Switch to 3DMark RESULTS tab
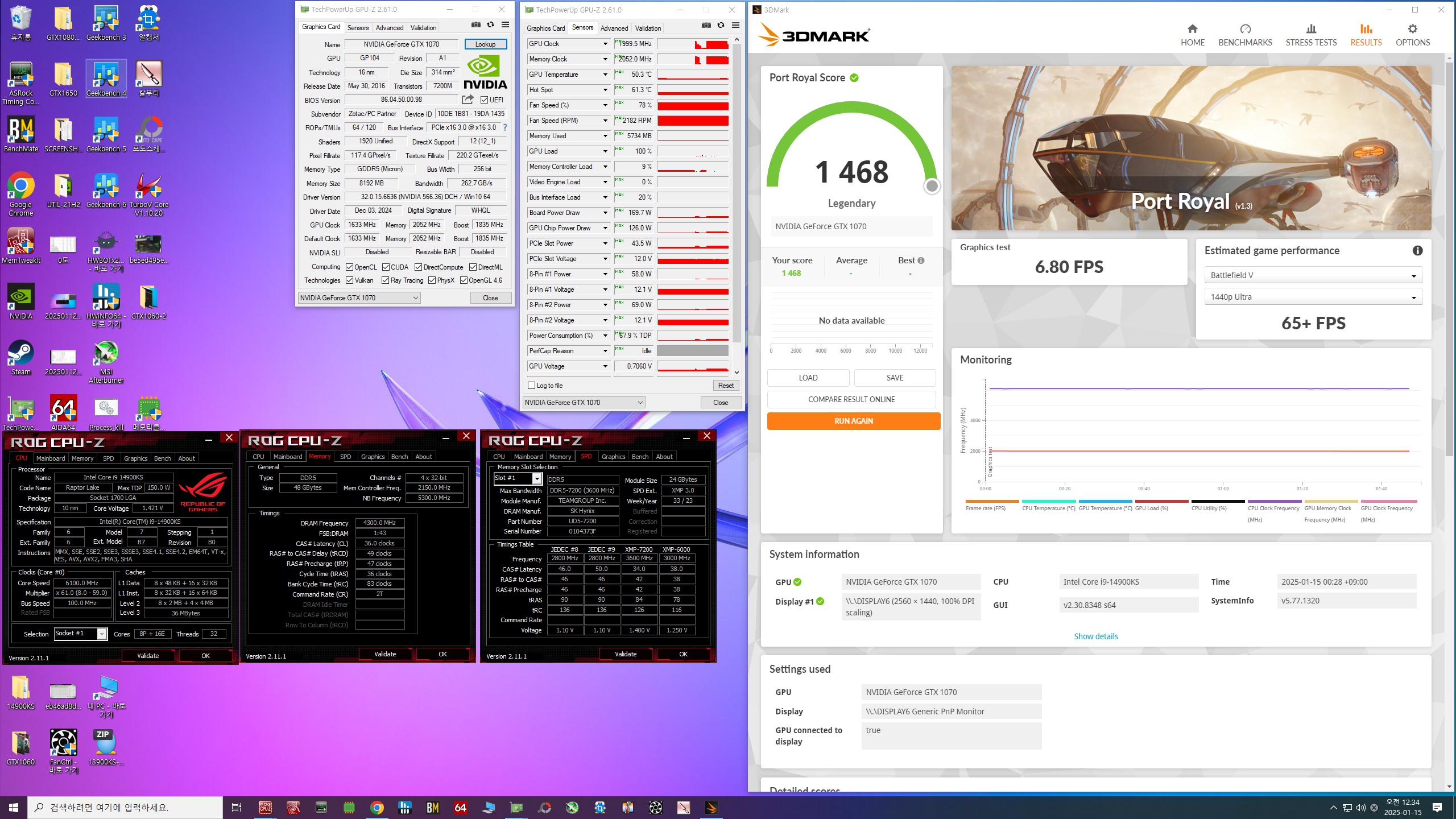This screenshot has width=1456, height=819. (x=1366, y=35)
